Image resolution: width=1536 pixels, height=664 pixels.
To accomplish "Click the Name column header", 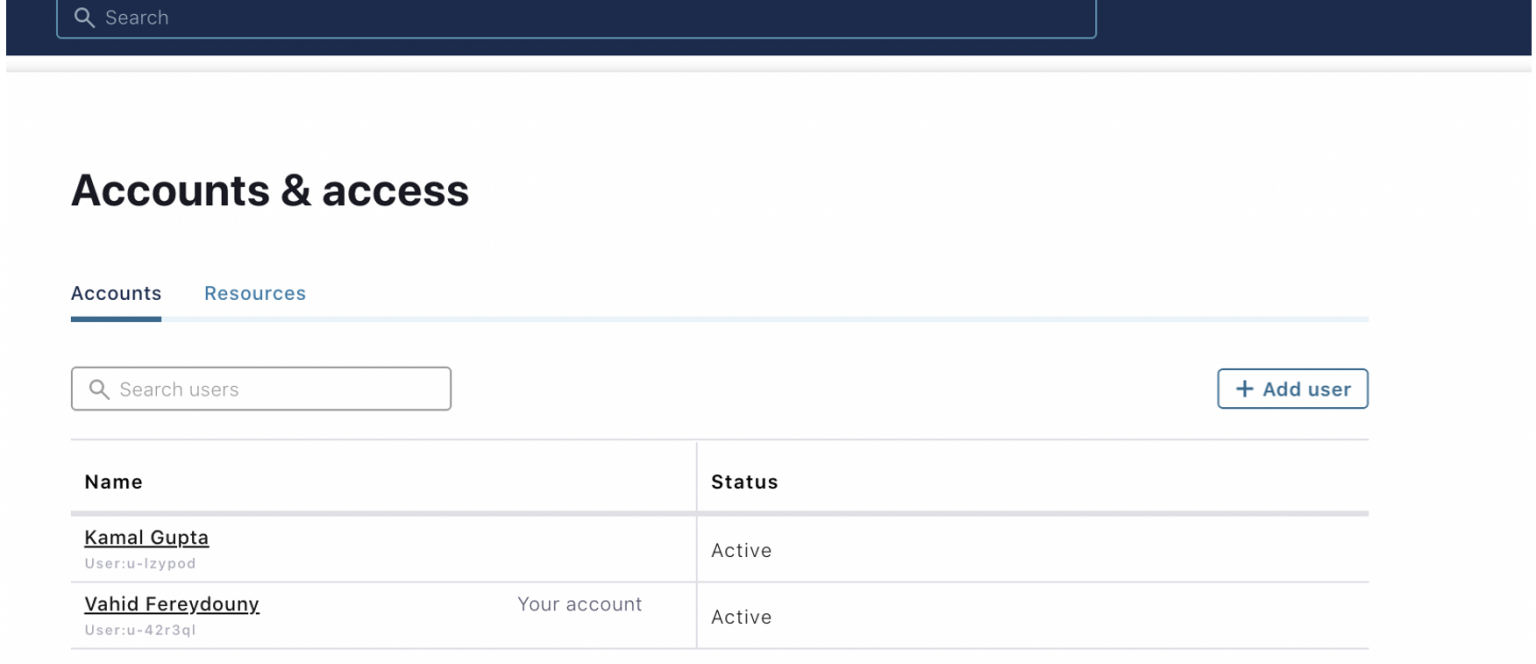I will [113, 481].
